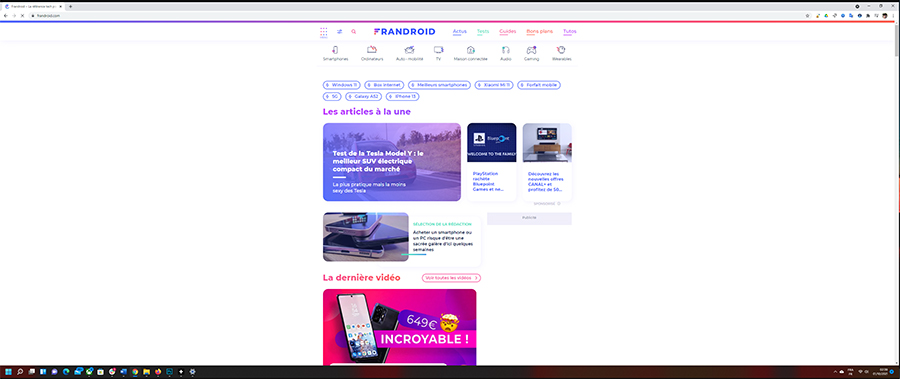Screen dimensions: 900x379
Task: Select the Smartphones category icon
Action: pyautogui.click(x=335, y=50)
